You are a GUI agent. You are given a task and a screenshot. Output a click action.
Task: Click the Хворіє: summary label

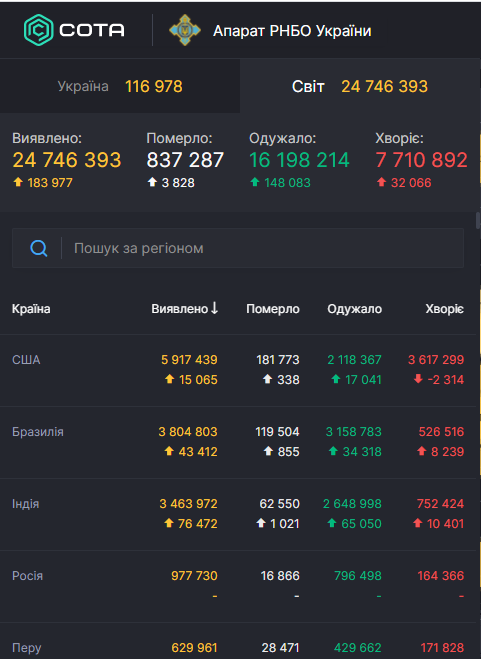point(399,138)
